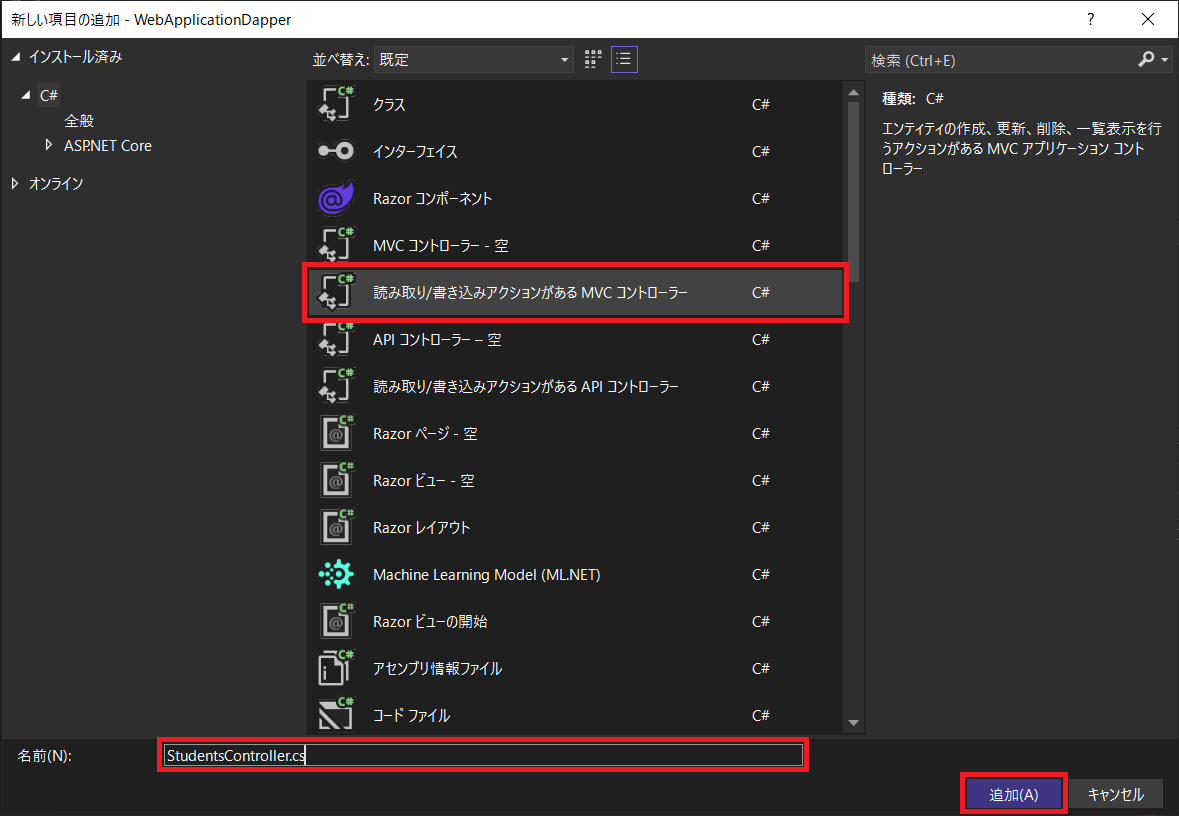Viewport: 1179px width, 816px height.
Task: Click the Razor コンポーネント icon
Action: [336, 198]
